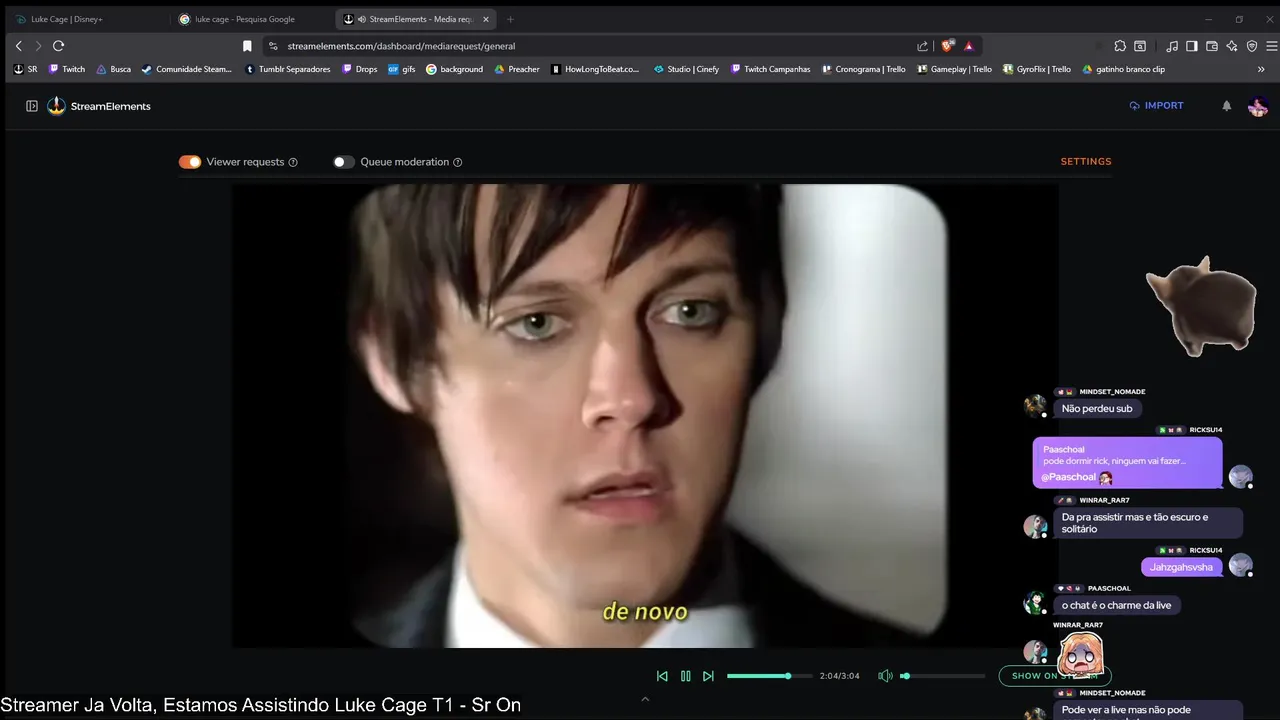Viewport: 1280px width, 720px height.
Task: Open Busca bookmark
Action: pos(113,69)
